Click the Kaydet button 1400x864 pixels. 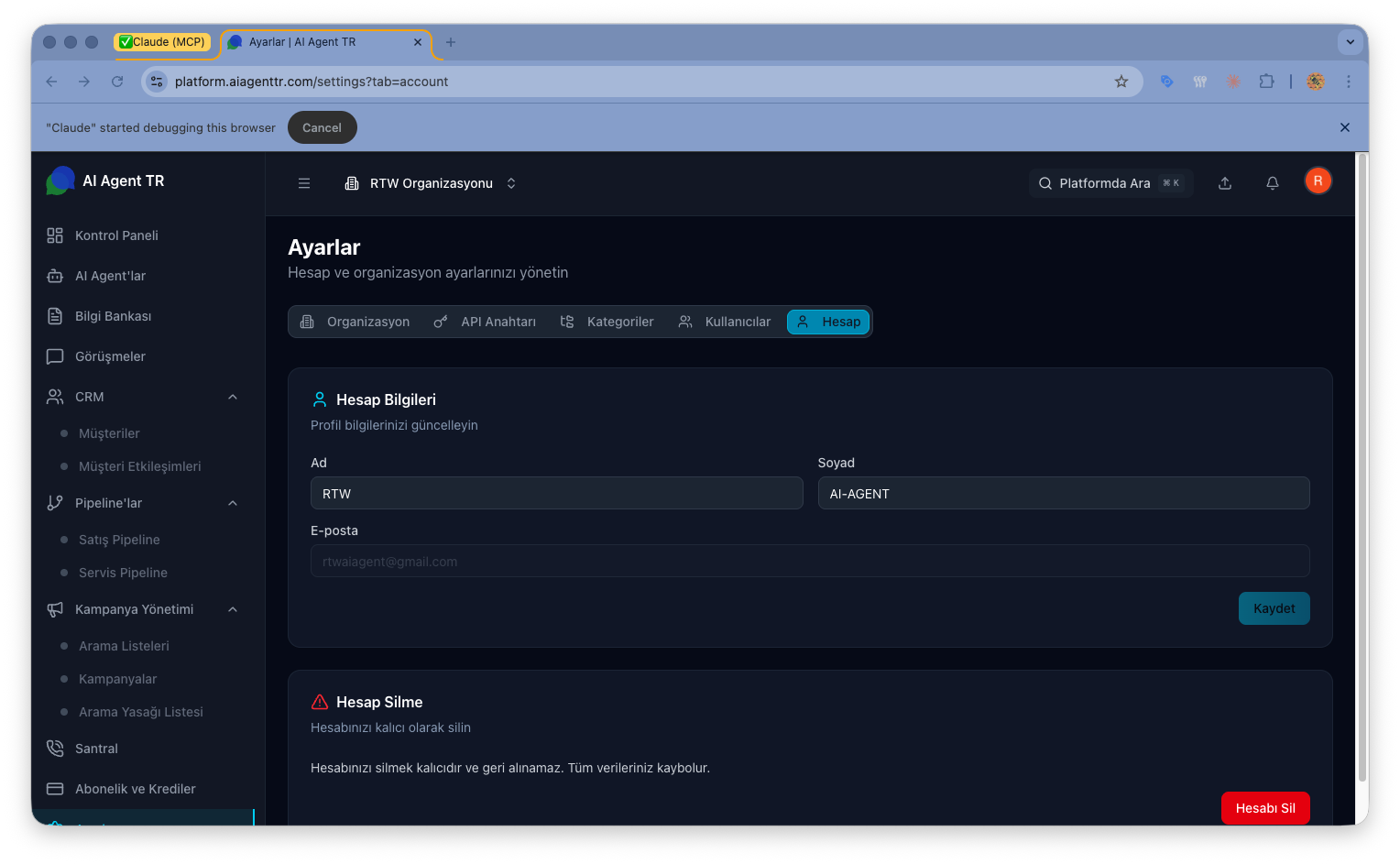point(1274,608)
